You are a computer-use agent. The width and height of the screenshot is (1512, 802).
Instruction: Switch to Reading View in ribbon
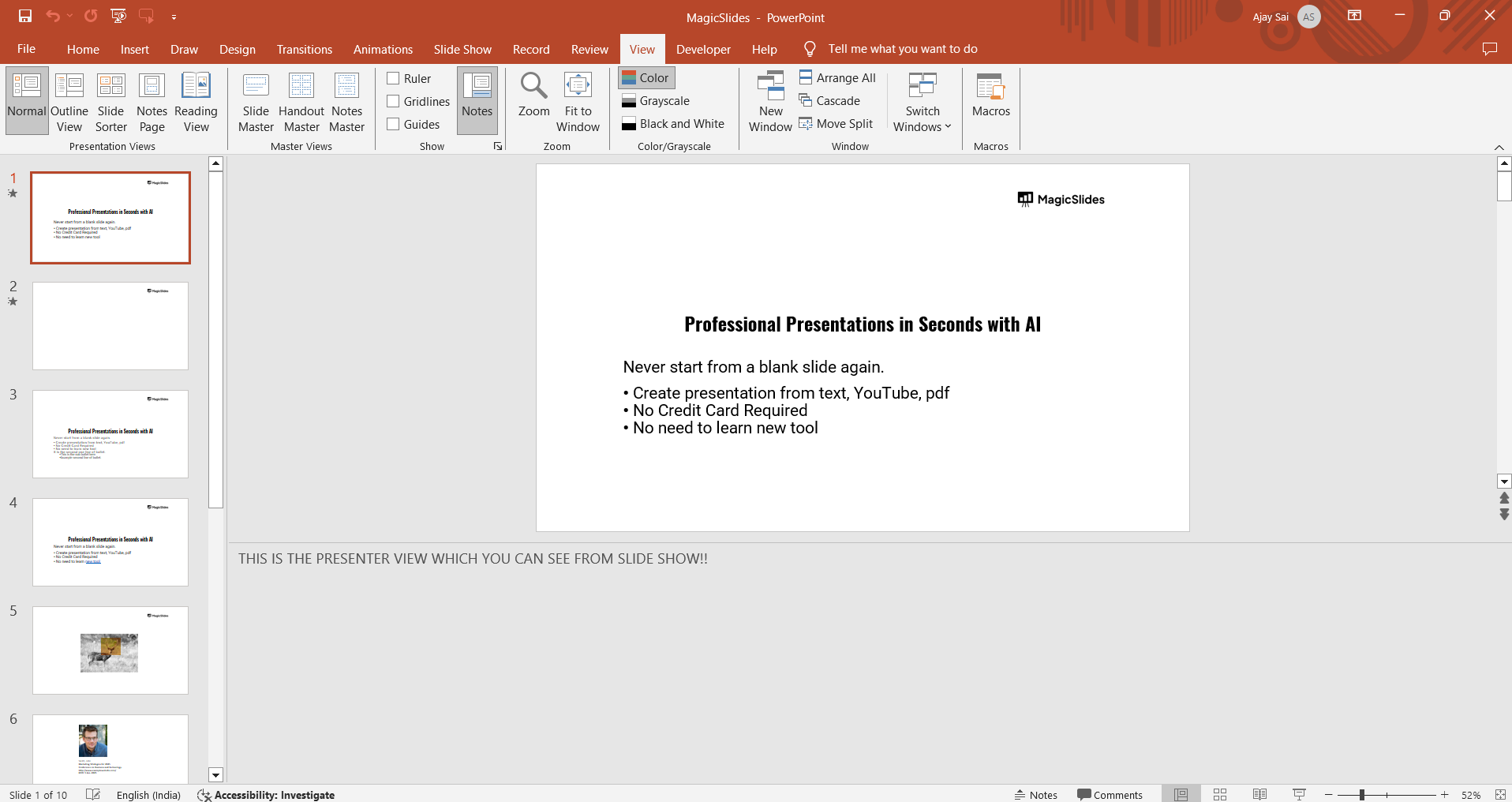click(x=196, y=100)
